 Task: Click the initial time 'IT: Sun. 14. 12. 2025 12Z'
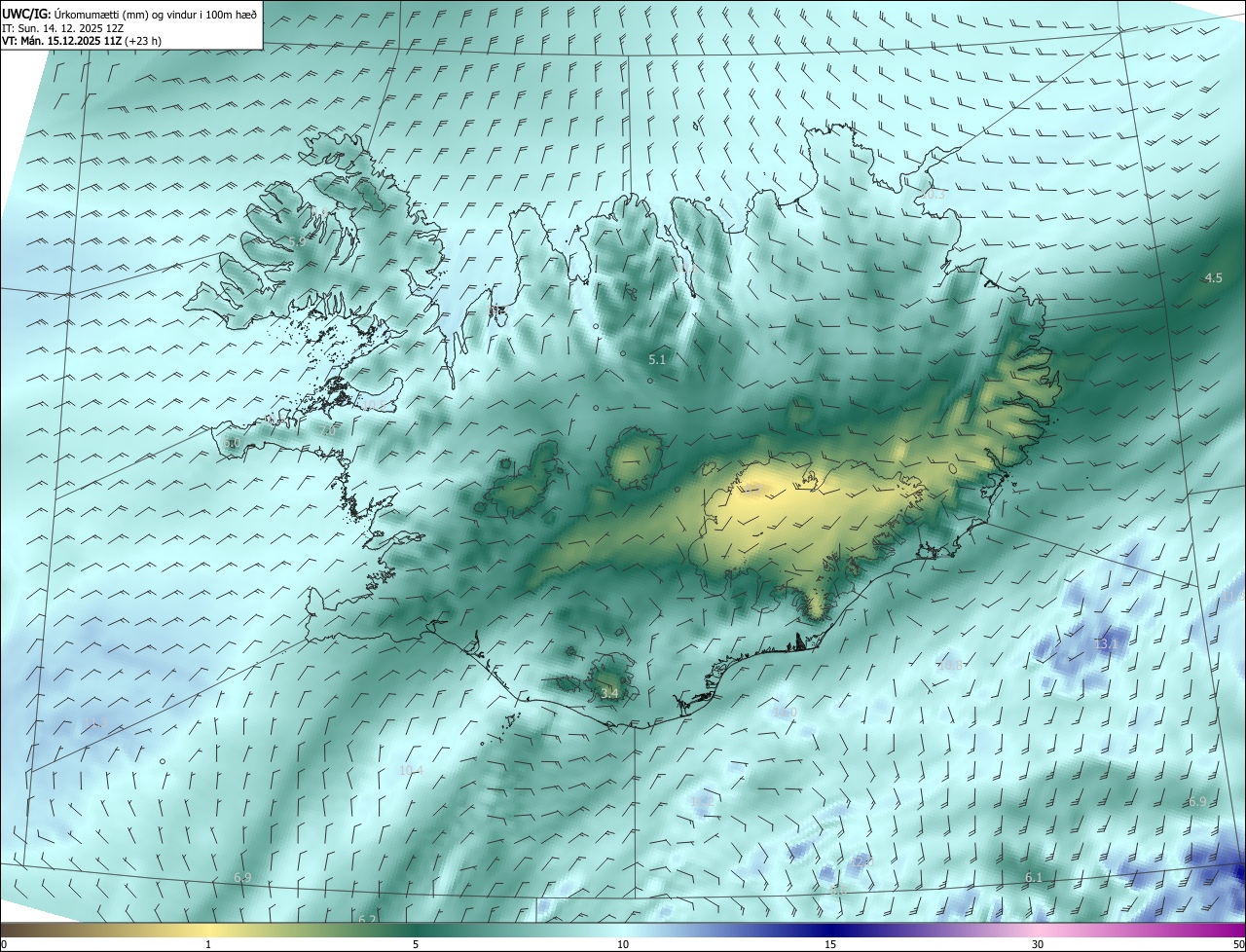pos(63,28)
